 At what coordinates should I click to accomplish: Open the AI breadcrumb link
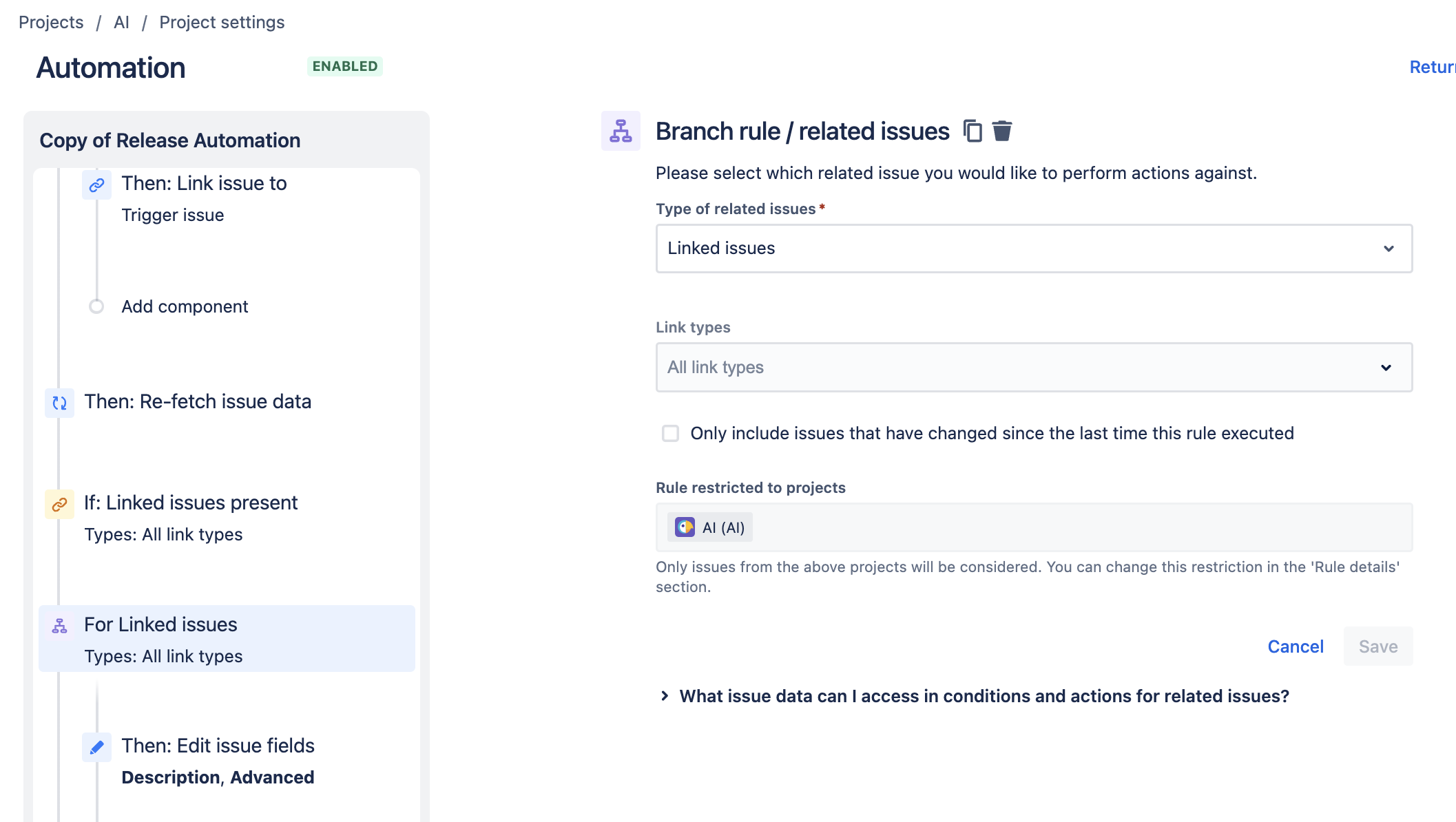121,22
